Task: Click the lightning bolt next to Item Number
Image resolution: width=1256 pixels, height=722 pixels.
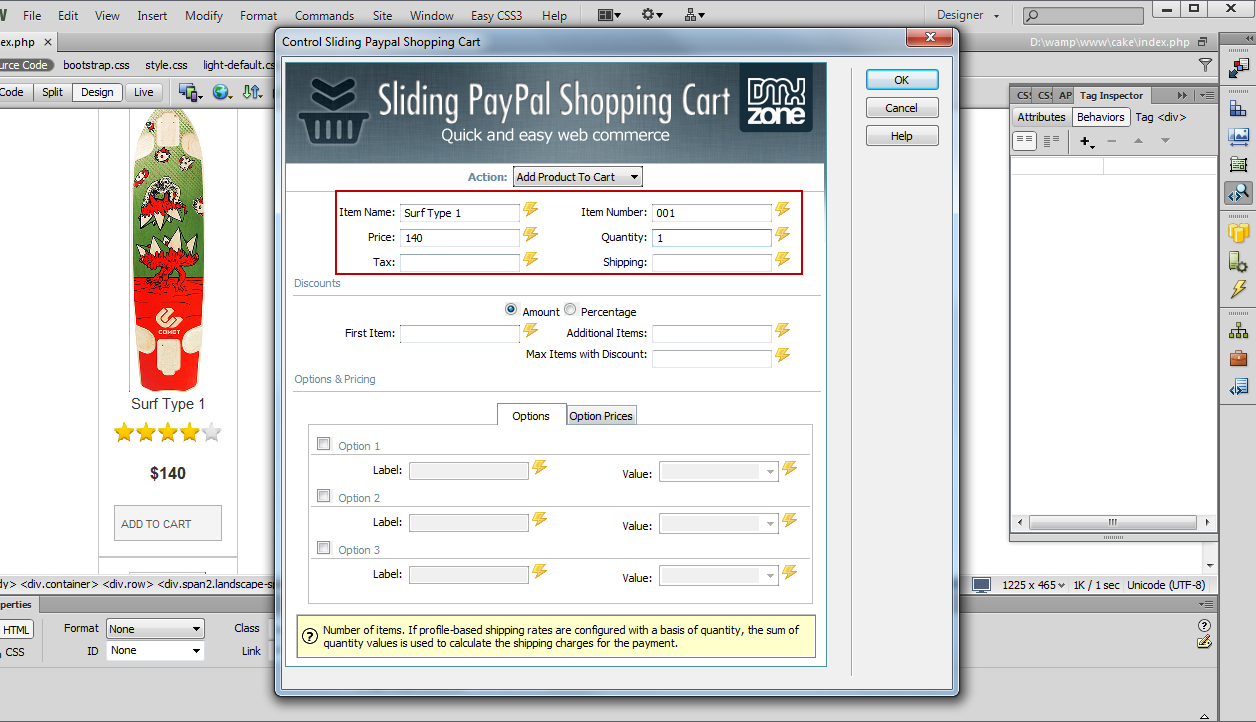Action: click(782, 210)
